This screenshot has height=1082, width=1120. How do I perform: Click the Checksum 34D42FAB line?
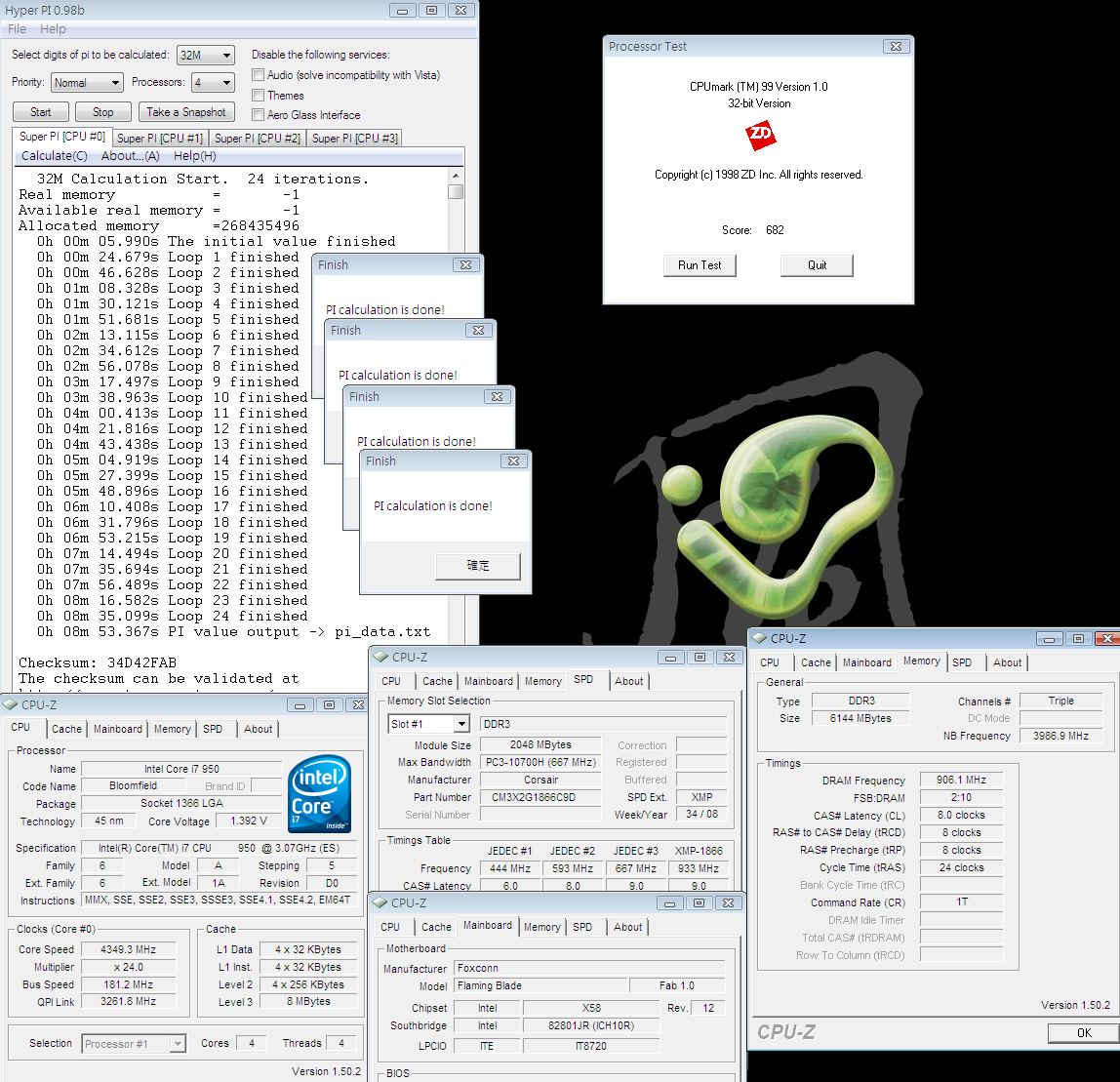[98, 662]
